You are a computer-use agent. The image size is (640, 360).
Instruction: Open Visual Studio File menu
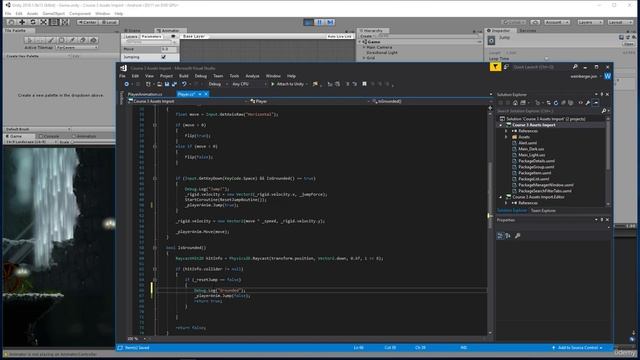click(122, 76)
